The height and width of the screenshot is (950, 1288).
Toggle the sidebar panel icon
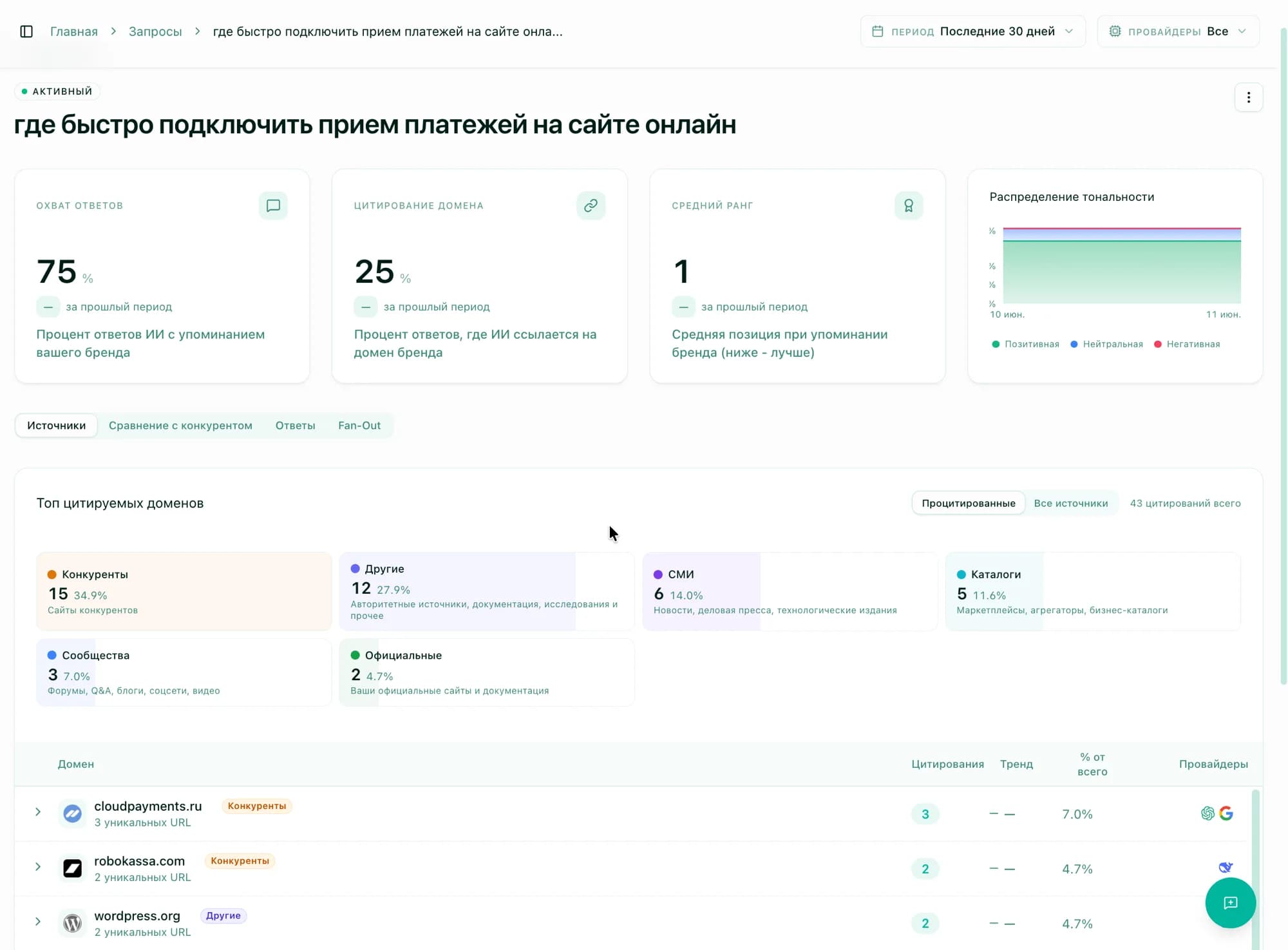pos(26,32)
